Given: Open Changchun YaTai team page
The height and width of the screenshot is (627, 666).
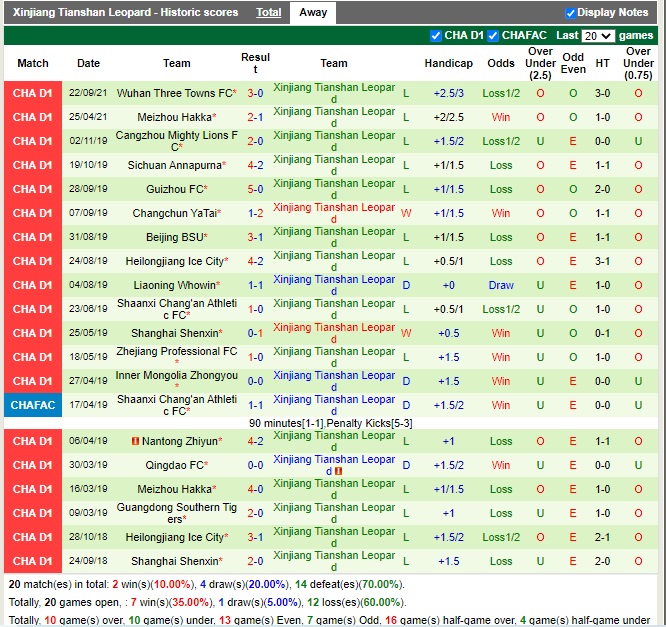Looking at the screenshot, I should pyautogui.click(x=174, y=213).
